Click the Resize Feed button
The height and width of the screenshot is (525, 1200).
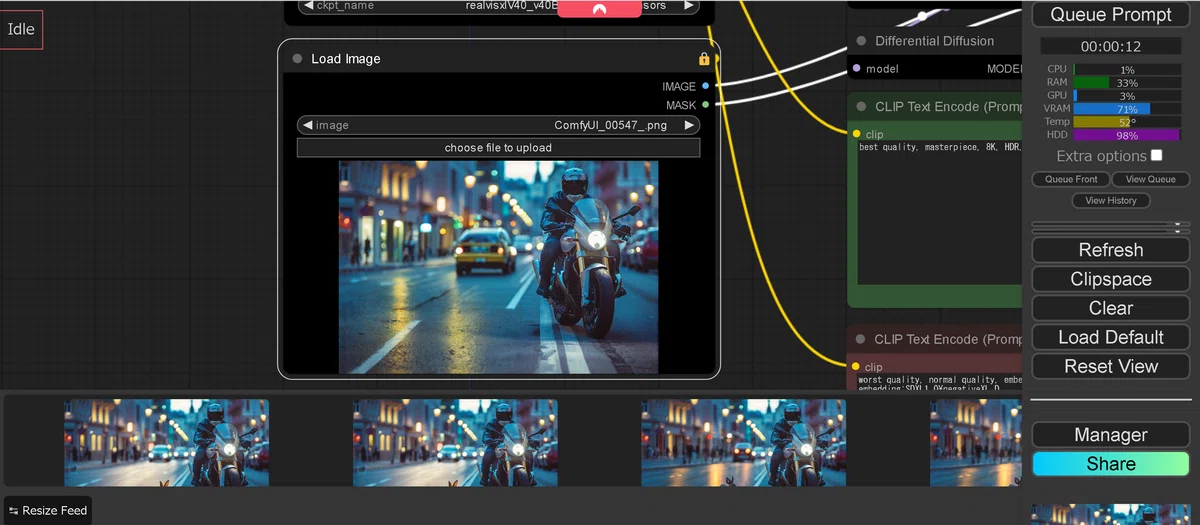[x=48, y=510]
